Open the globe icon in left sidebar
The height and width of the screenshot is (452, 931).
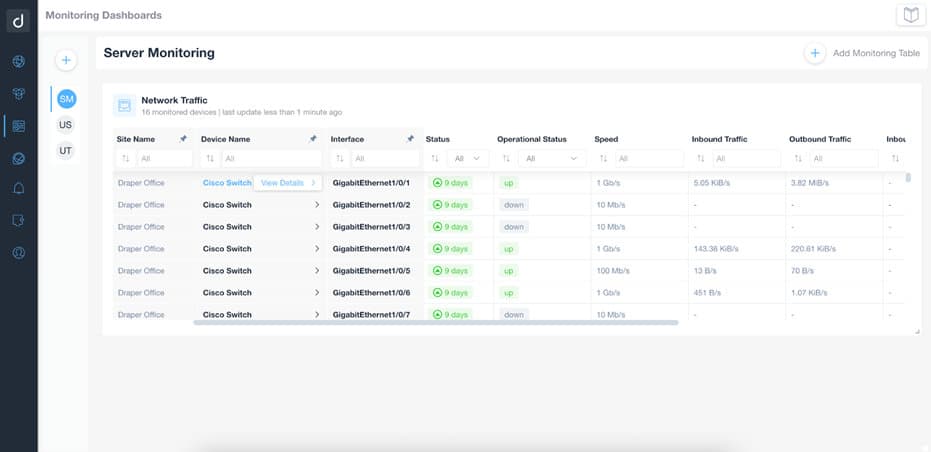[x=18, y=62]
